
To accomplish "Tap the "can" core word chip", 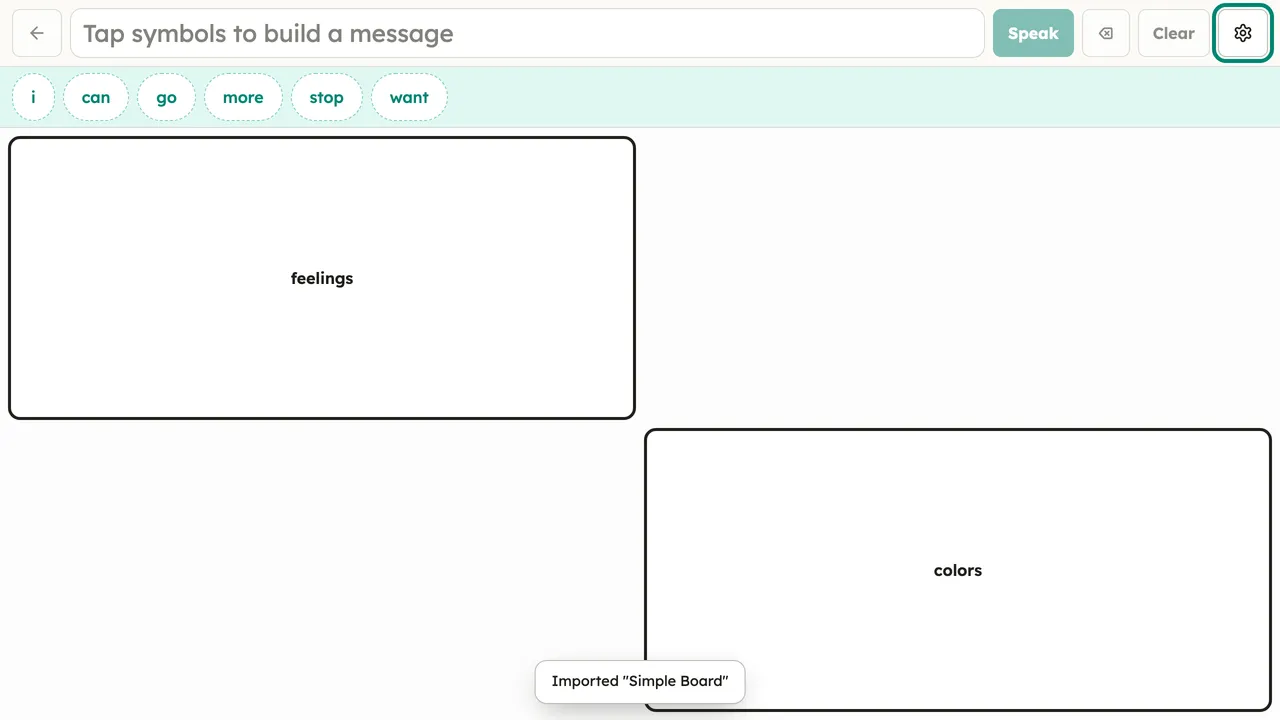I will (x=96, y=97).
